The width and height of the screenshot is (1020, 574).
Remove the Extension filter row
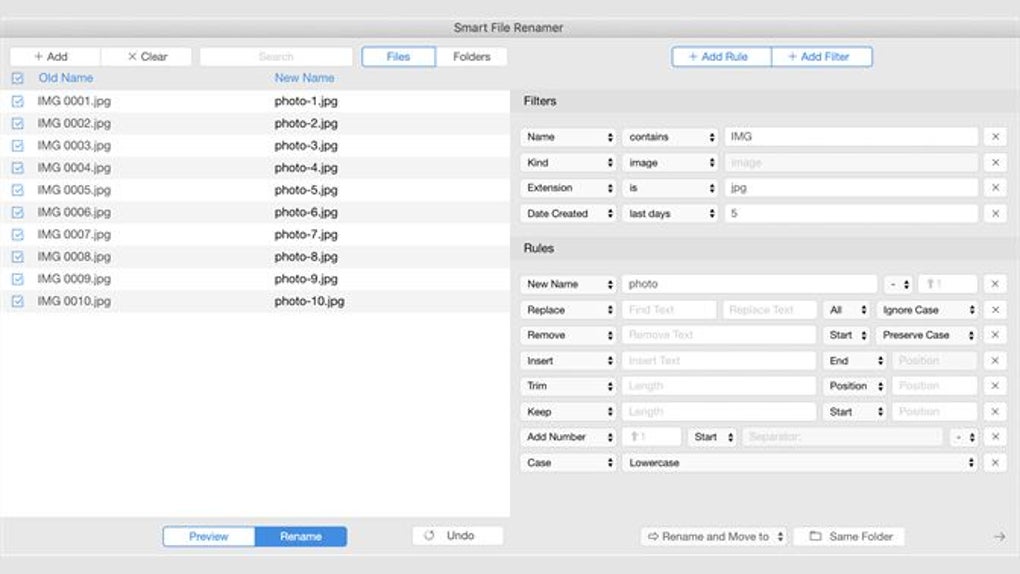click(x=995, y=188)
